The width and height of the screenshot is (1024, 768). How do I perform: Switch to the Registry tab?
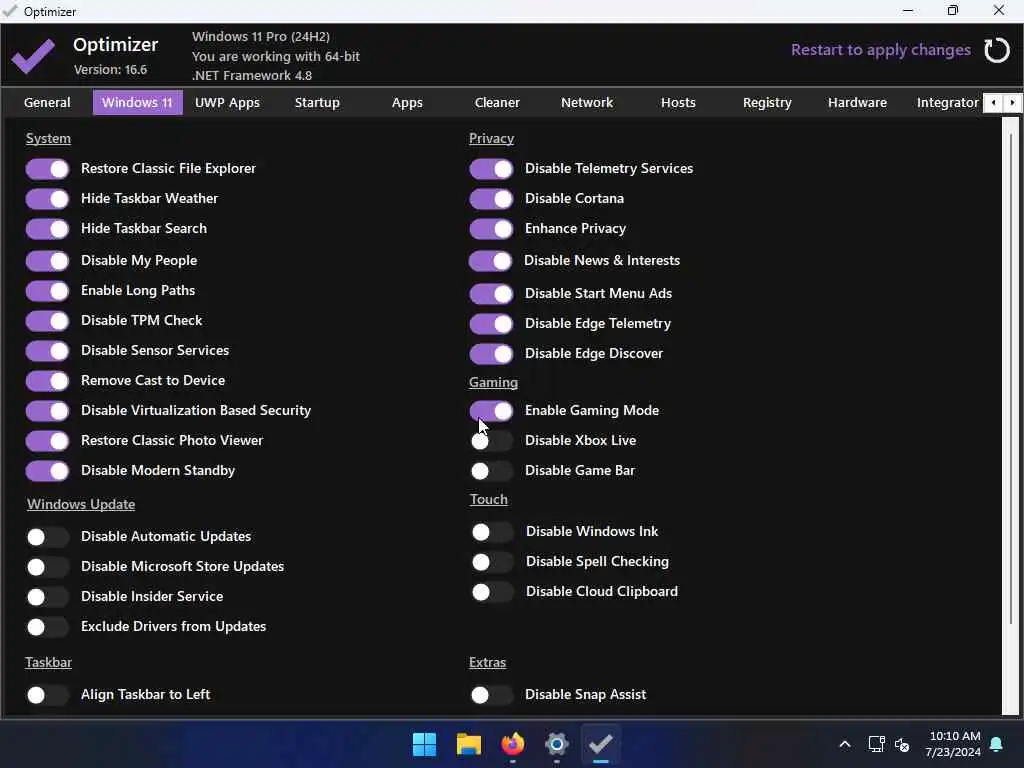[767, 103]
